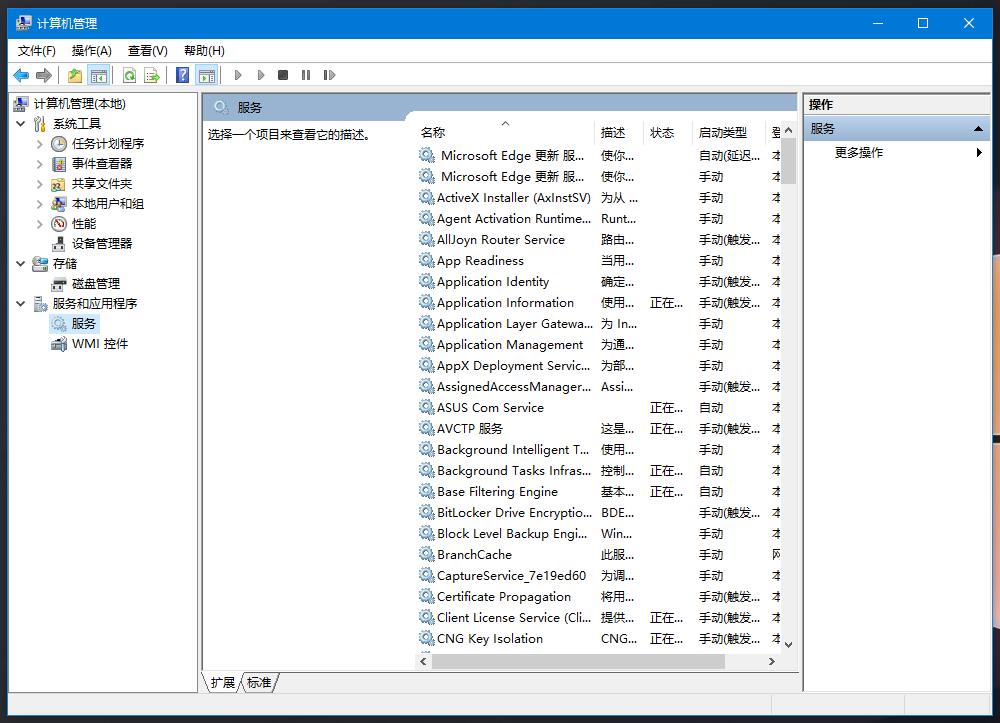1000x723 pixels.
Task: Open the 操作(A) menu
Action: (x=92, y=50)
